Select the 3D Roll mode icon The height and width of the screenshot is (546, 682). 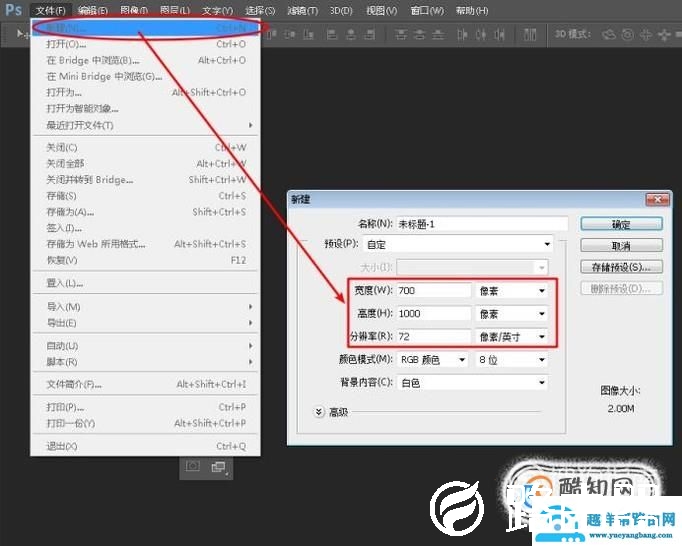[x=627, y=34]
